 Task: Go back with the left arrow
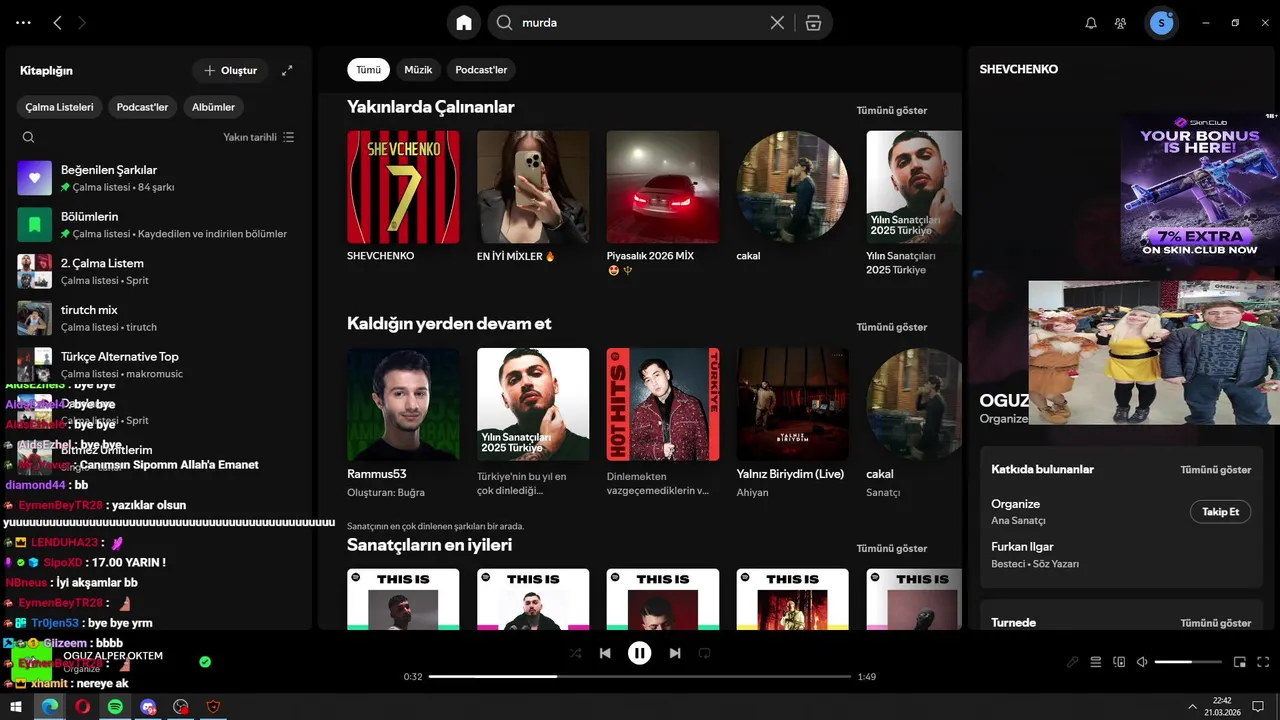pyautogui.click(x=57, y=22)
